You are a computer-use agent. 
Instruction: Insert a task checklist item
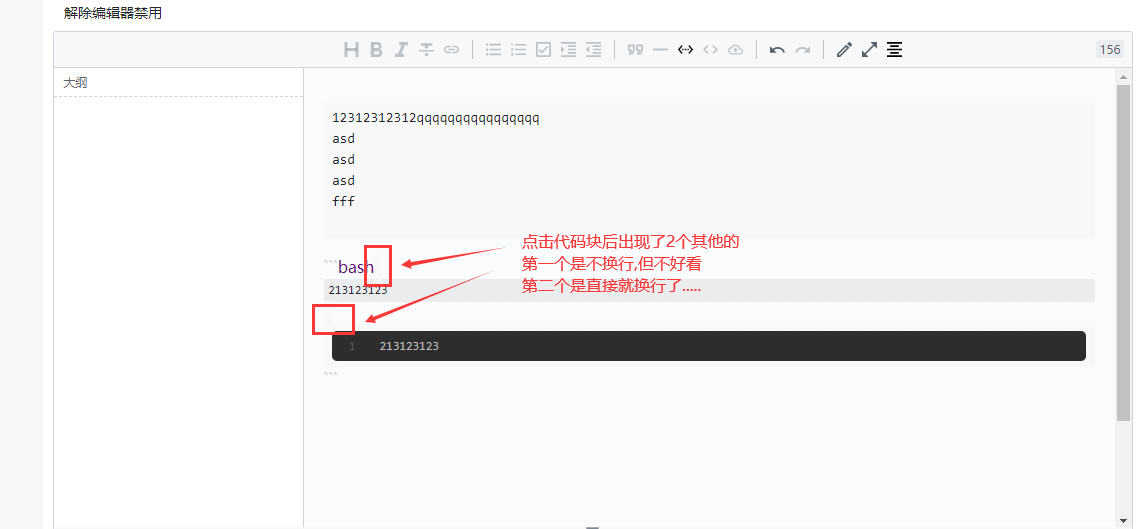tap(543, 49)
